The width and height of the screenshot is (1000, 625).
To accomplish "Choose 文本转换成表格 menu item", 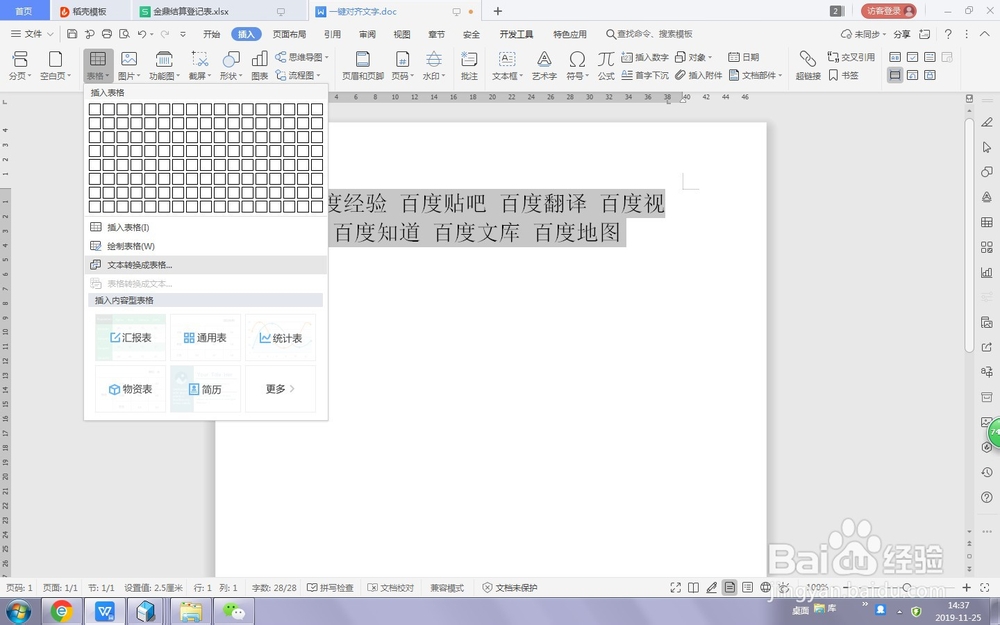I will click(205, 265).
